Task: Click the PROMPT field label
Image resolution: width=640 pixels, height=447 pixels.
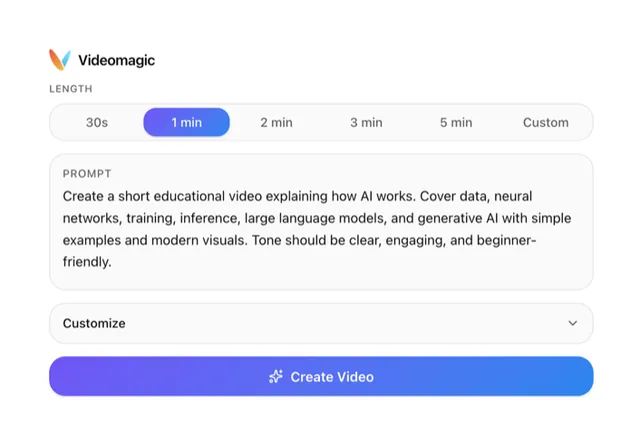Action: point(87,174)
